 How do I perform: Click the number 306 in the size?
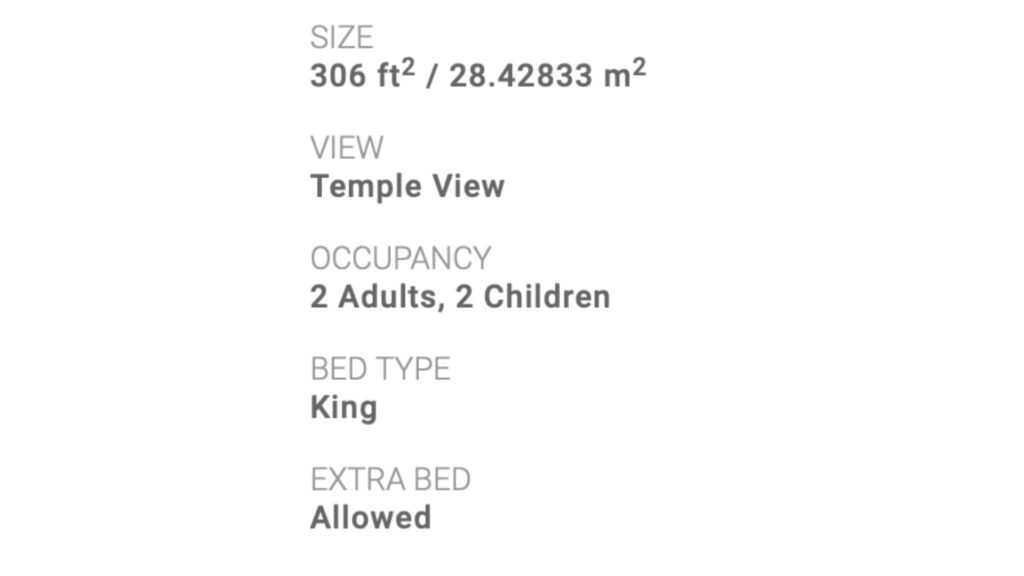point(338,76)
